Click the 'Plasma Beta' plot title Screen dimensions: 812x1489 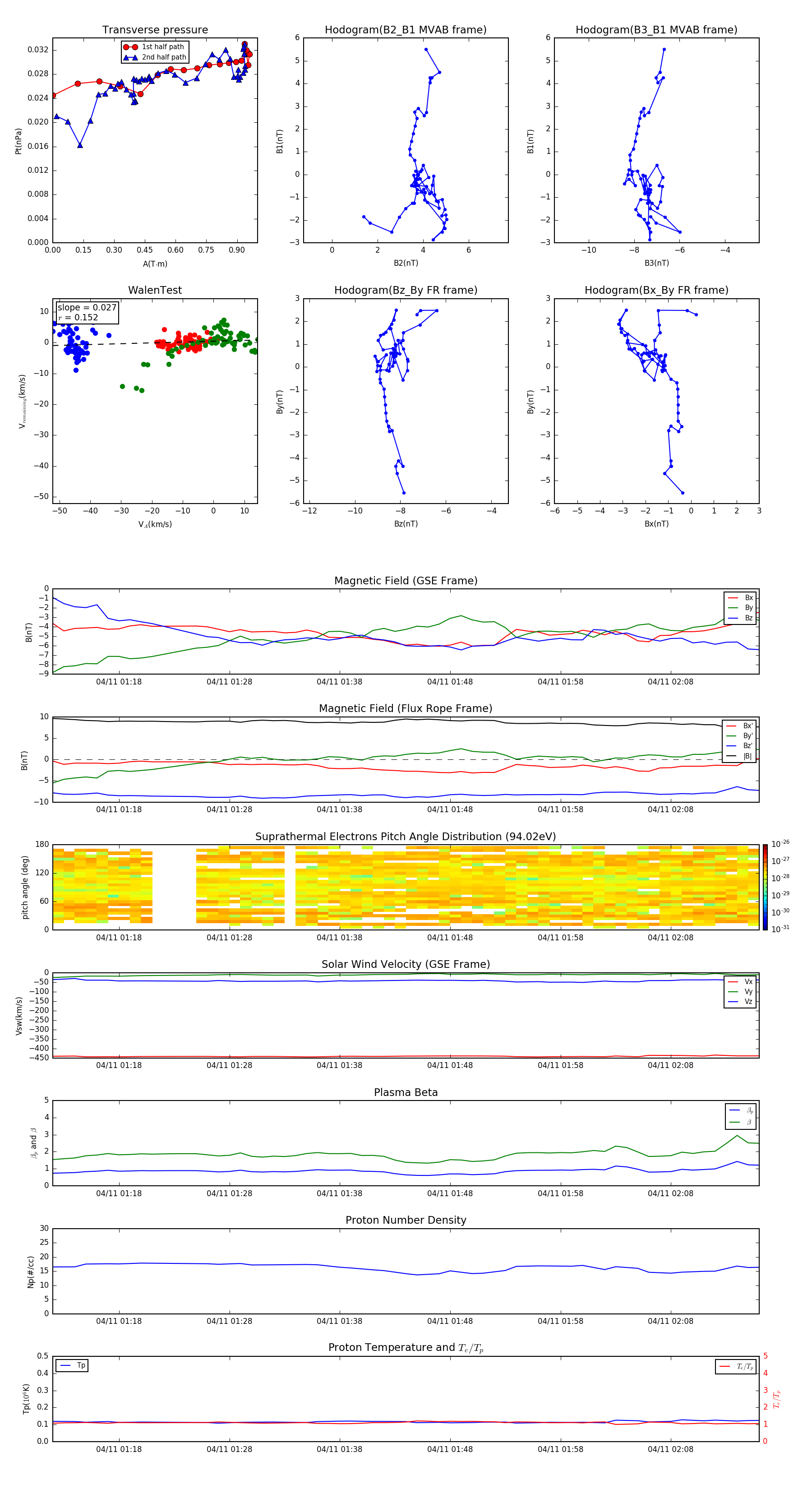point(406,1093)
